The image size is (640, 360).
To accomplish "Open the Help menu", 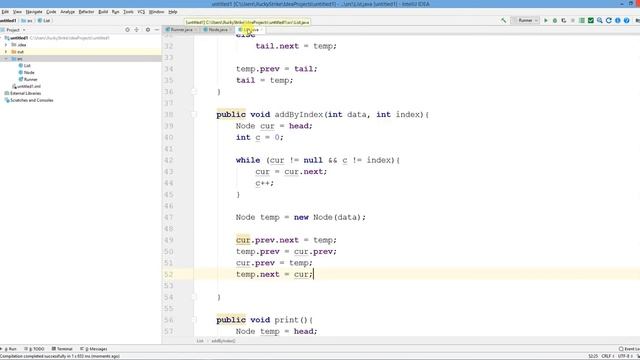I will 173,12.
